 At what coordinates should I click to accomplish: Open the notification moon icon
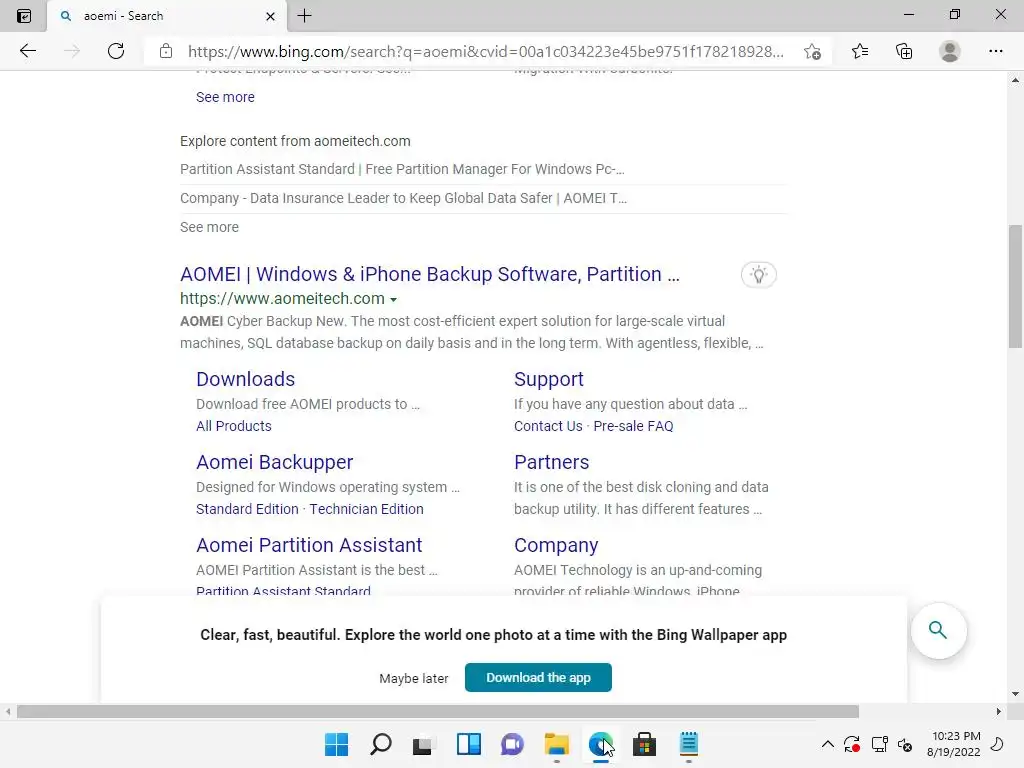[998, 744]
